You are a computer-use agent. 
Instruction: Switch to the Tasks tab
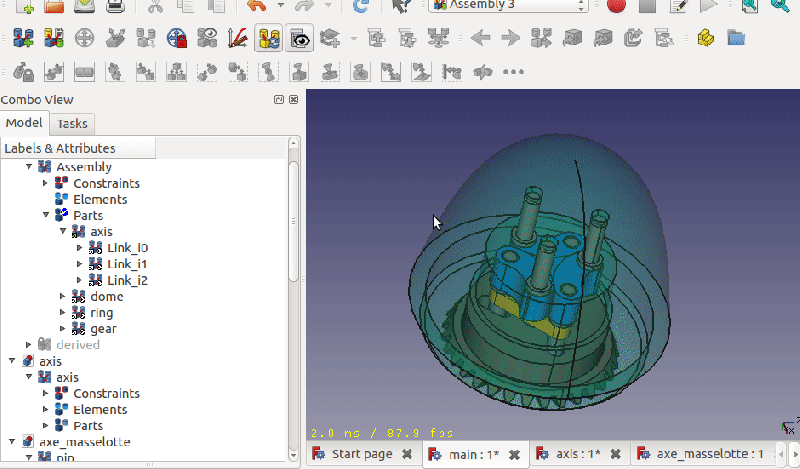[72, 124]
